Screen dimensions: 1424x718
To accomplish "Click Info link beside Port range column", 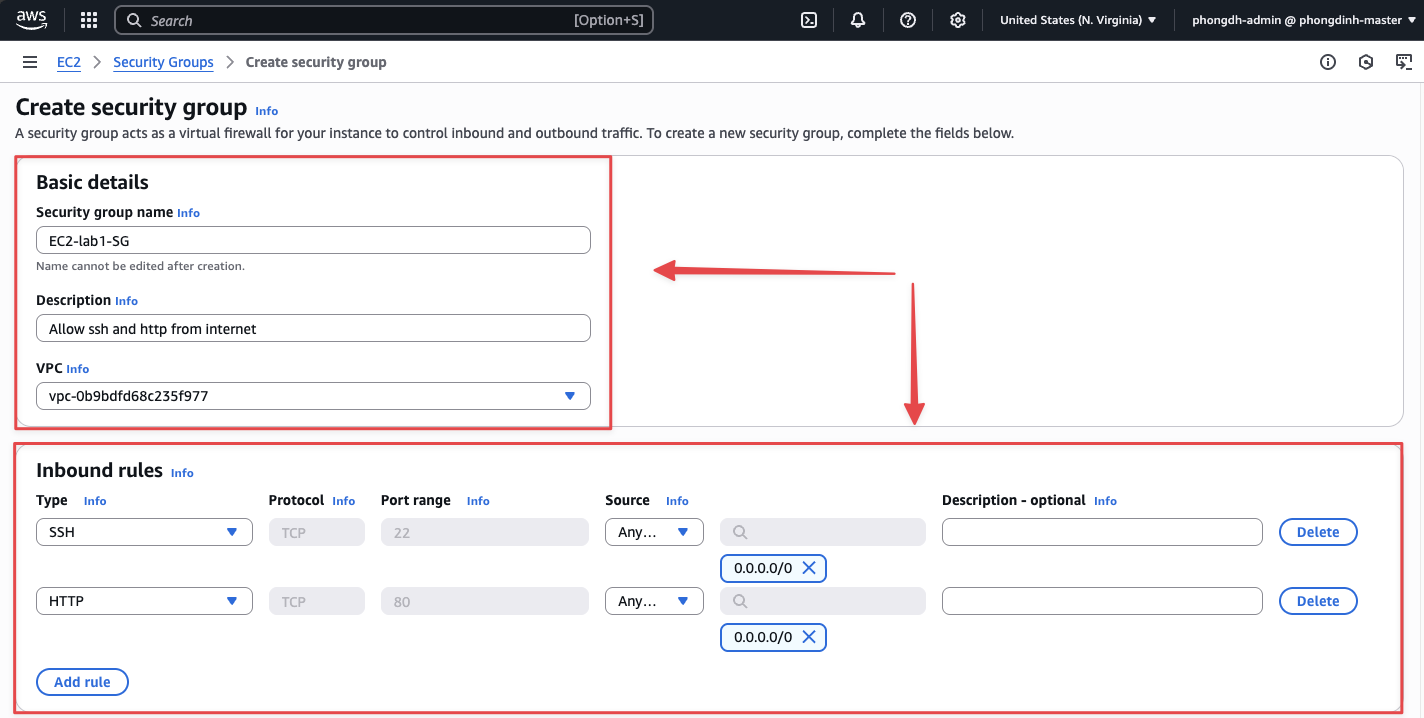I will coord(478,501).
